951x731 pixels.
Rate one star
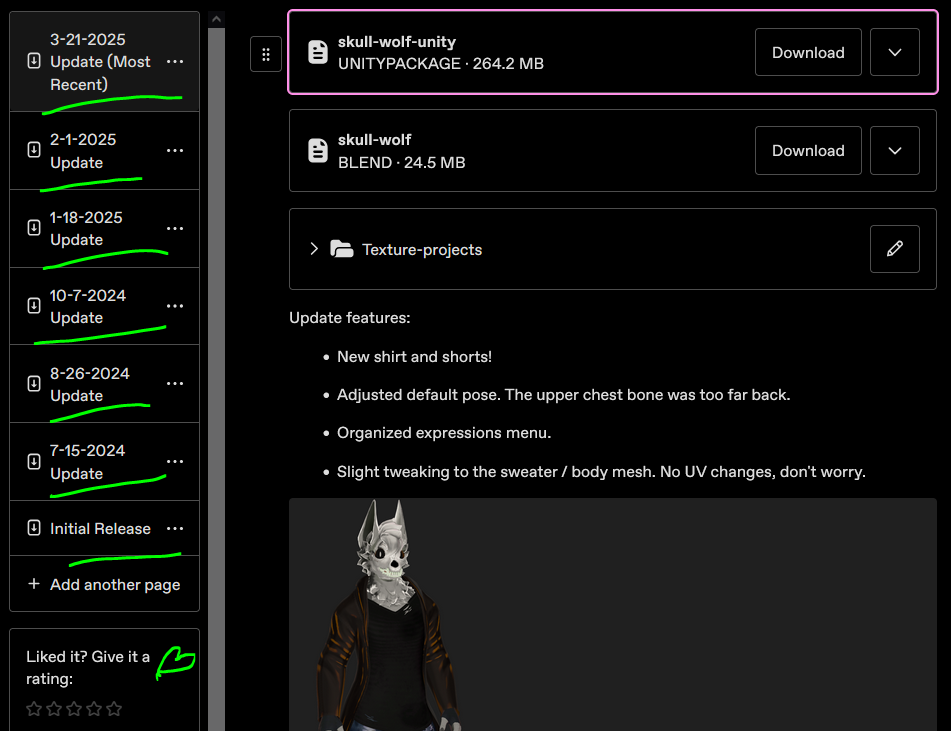[x=34, y=709]
